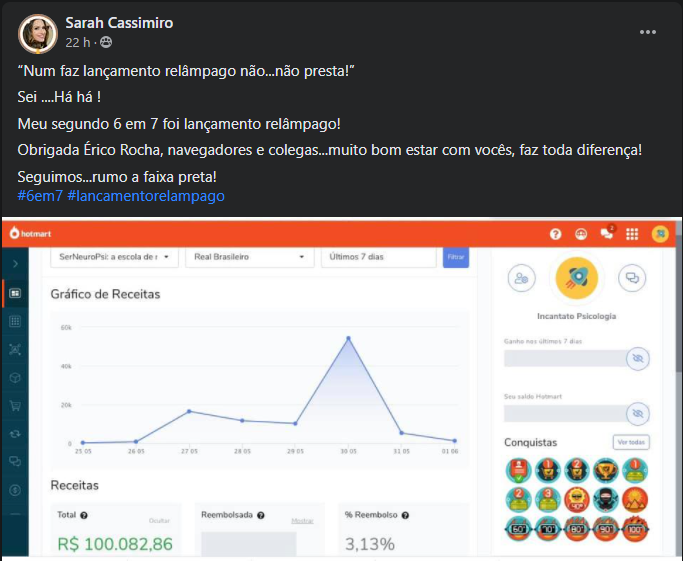Open the SerNeuroPsi product dropdown

coord(114,257)
